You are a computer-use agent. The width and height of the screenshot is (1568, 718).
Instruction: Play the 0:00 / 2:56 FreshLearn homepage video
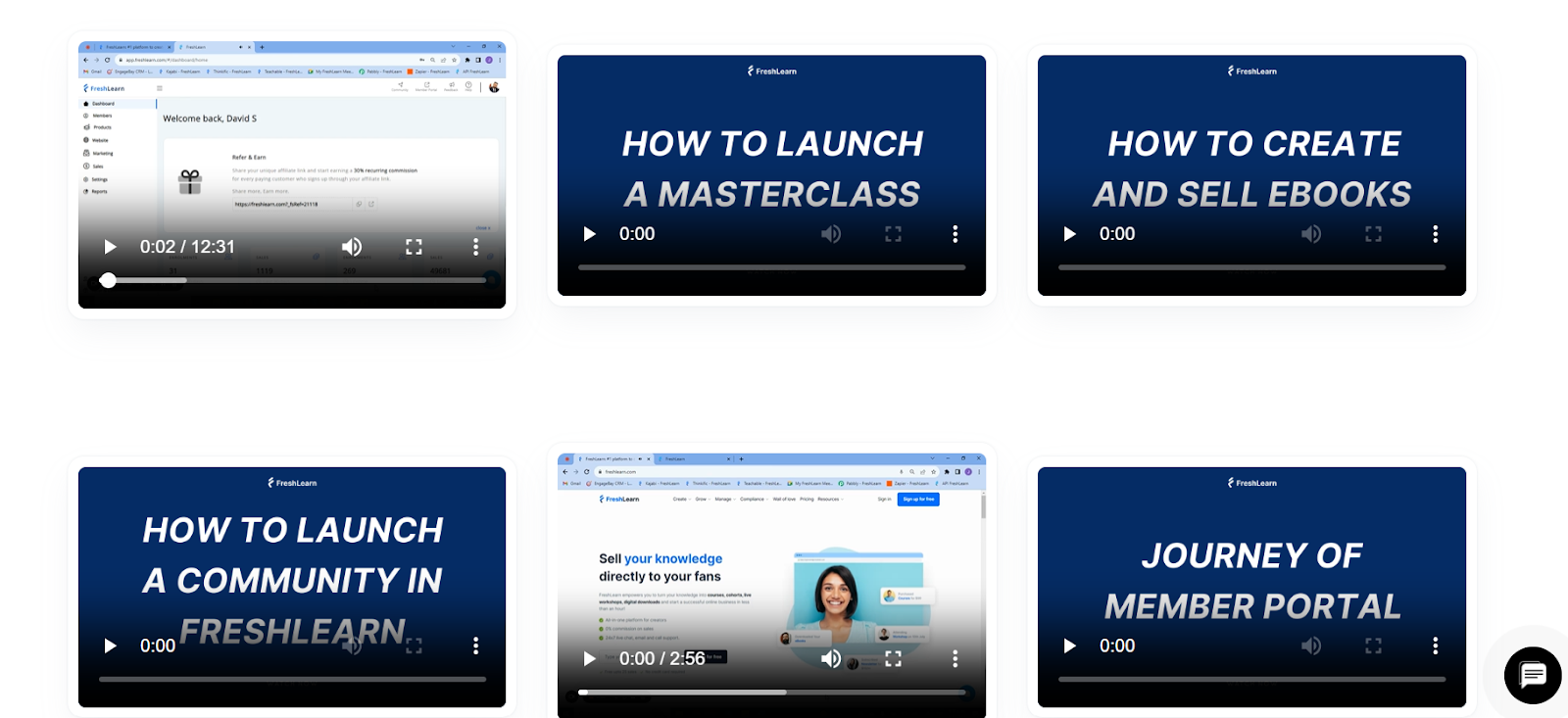click(x=589, y=658)
